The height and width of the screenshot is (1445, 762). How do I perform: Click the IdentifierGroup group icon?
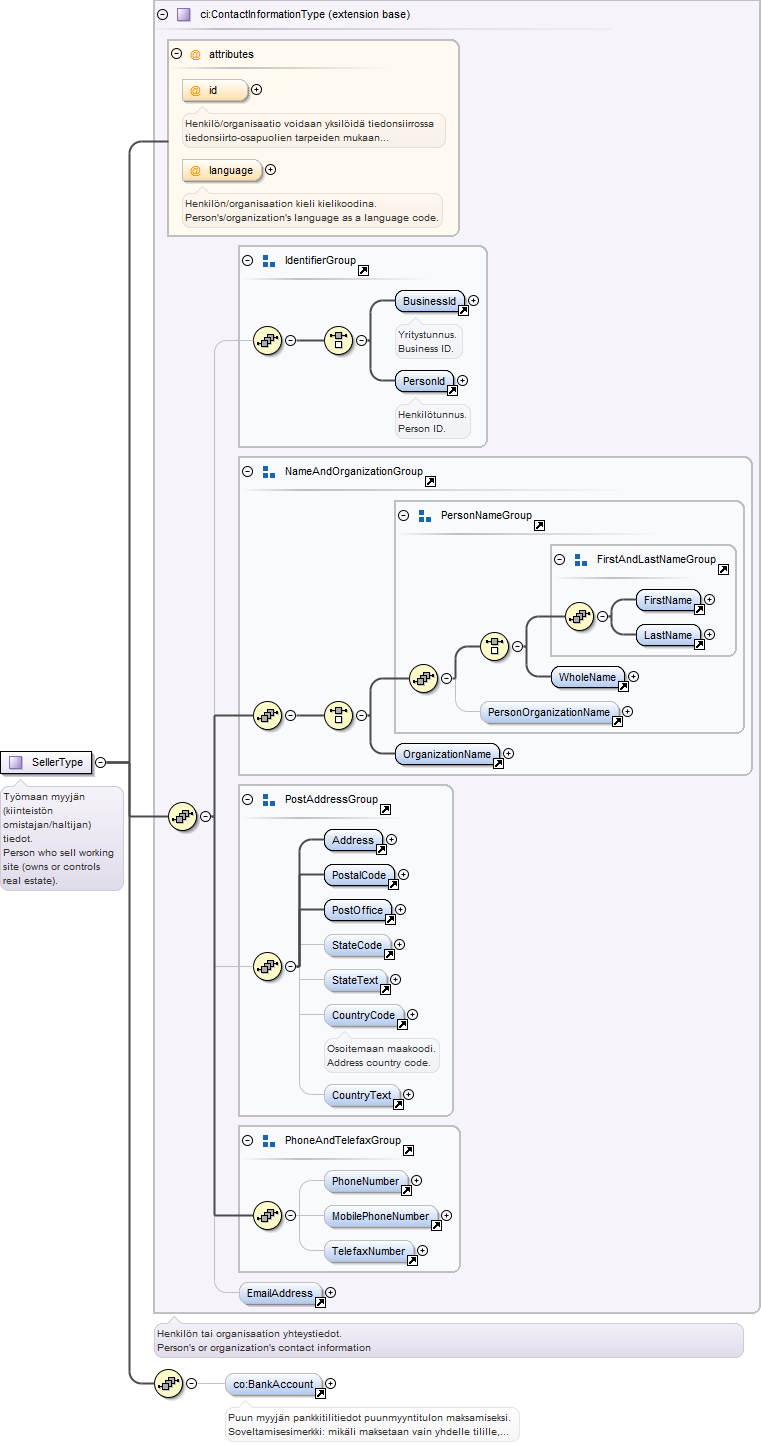[x=268, y=260]
